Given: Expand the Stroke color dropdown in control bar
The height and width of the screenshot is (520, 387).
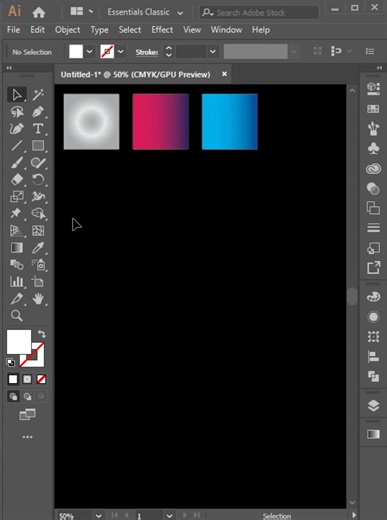Looking at the screenshot, I should [121, 52].
